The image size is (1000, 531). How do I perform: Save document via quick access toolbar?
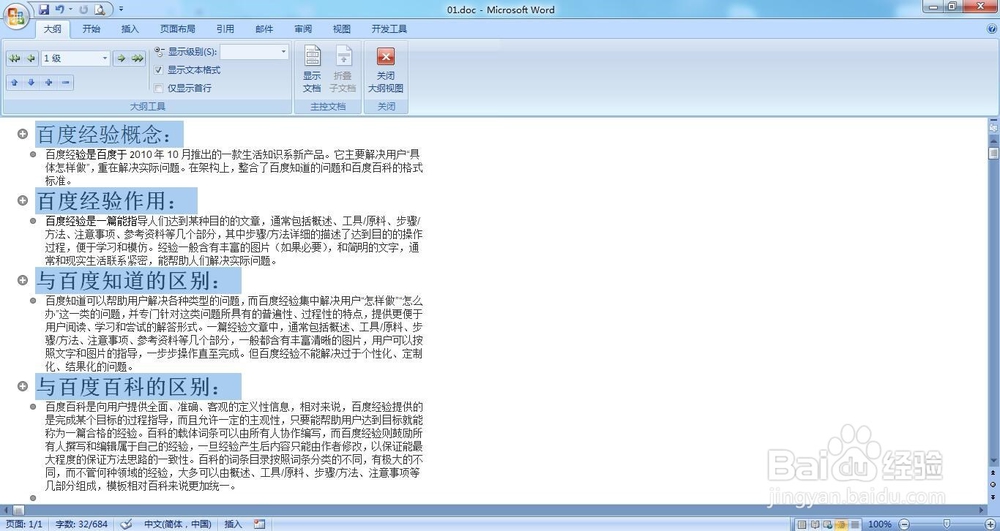[x=44, y=10]
